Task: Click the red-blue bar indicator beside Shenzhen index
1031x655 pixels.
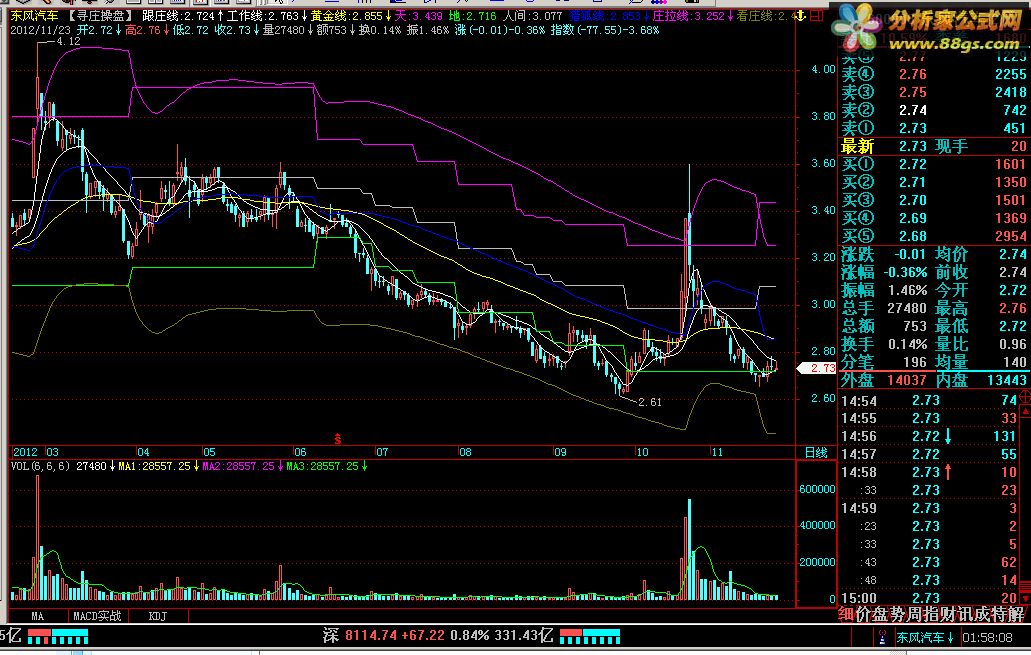Action: (590, 636)
